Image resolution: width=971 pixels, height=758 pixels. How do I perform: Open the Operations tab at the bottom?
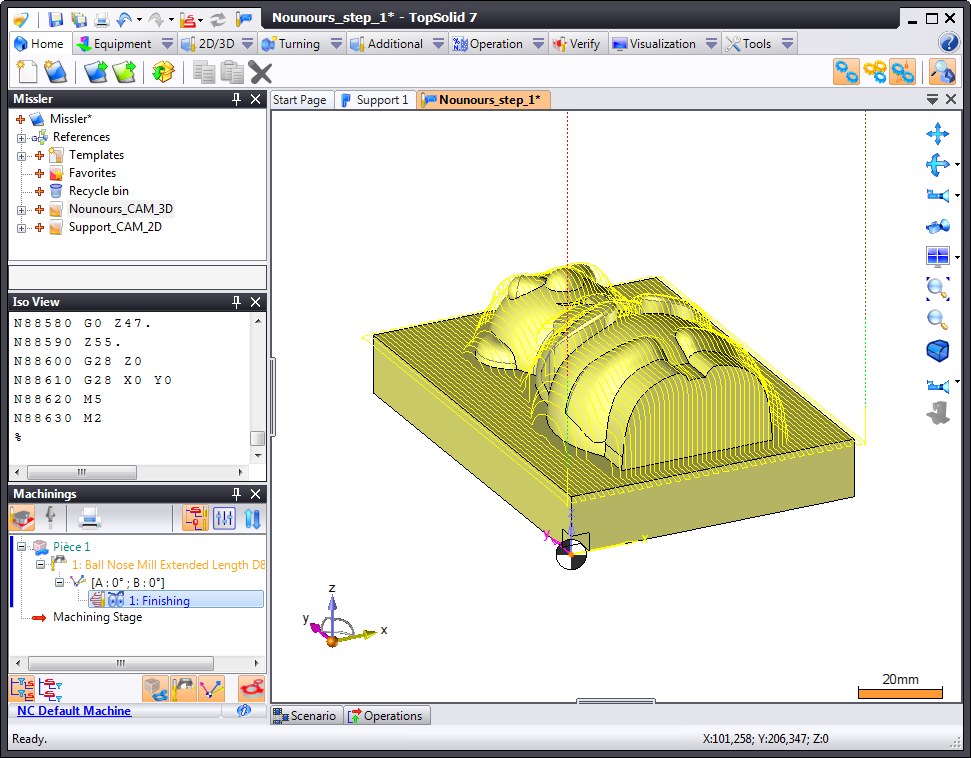click(x=386, y=716)
